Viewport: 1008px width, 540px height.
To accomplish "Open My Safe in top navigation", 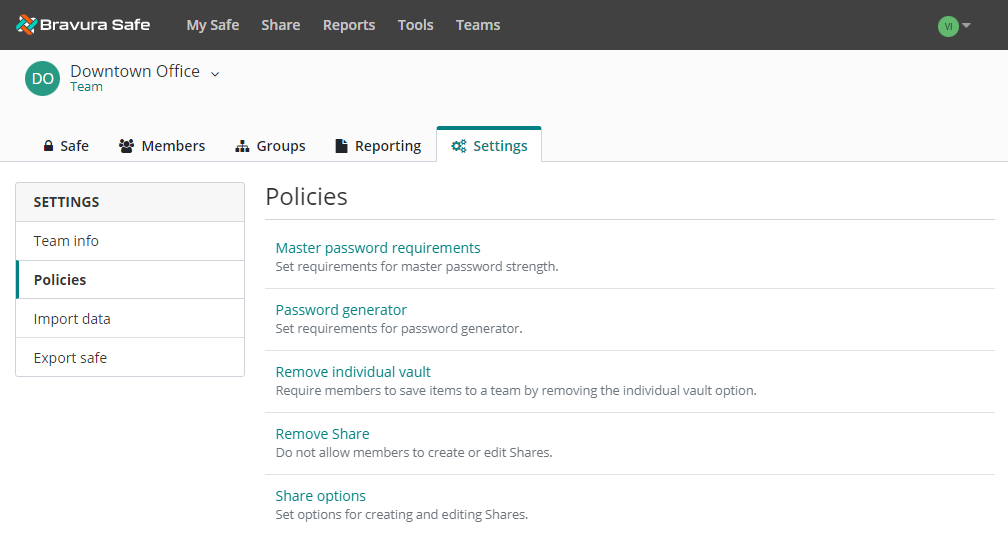I will coord(213,25).
